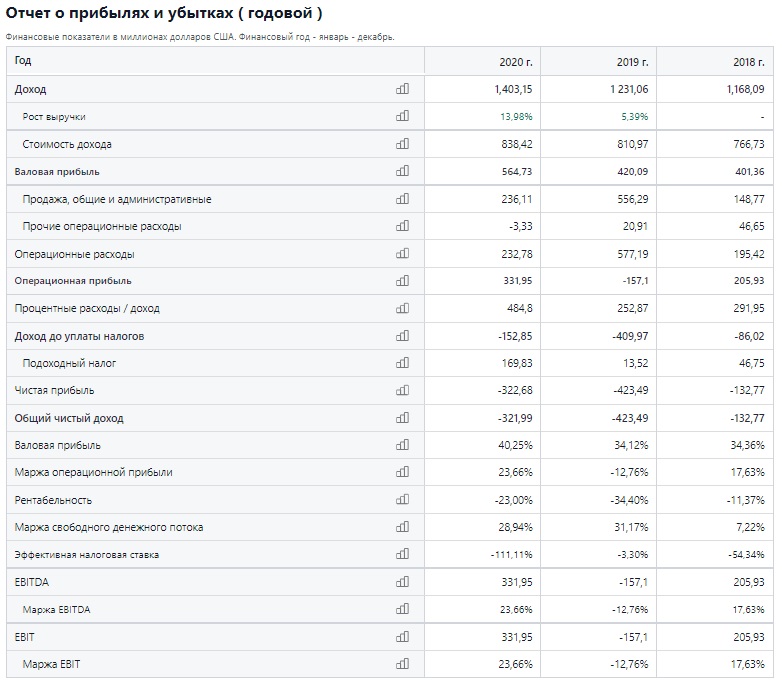
Task: Click interest value 484,8
Action: [x=520, y=308]
